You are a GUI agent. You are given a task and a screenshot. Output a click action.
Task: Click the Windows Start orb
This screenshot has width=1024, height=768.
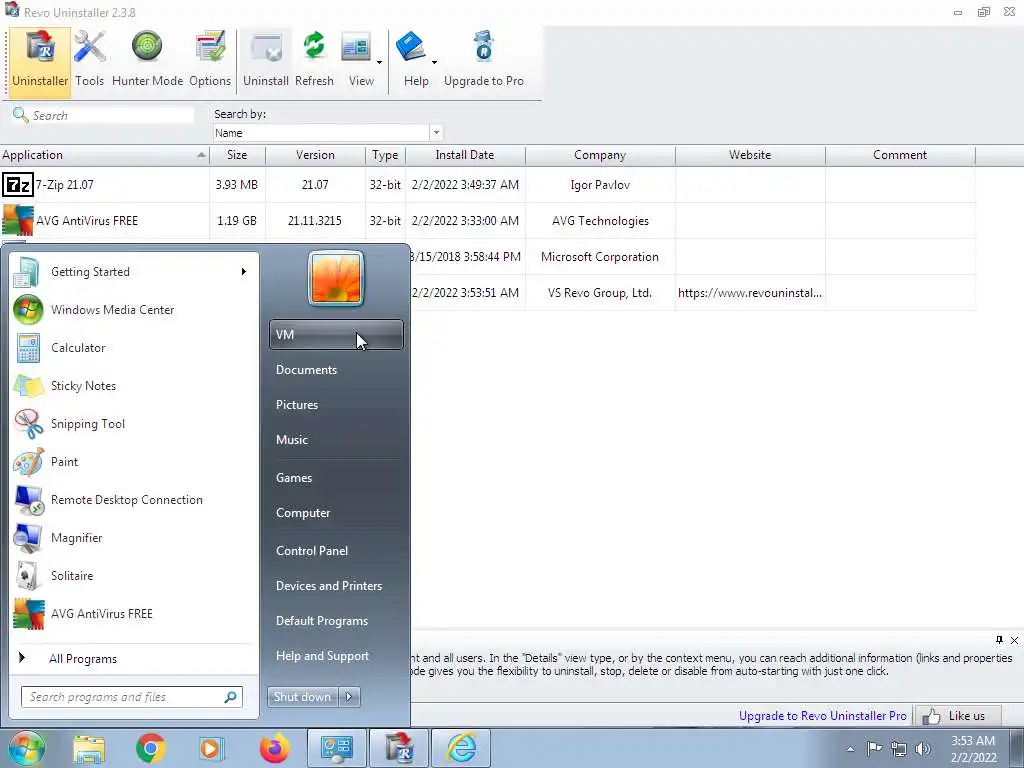(x=27, y=748)
